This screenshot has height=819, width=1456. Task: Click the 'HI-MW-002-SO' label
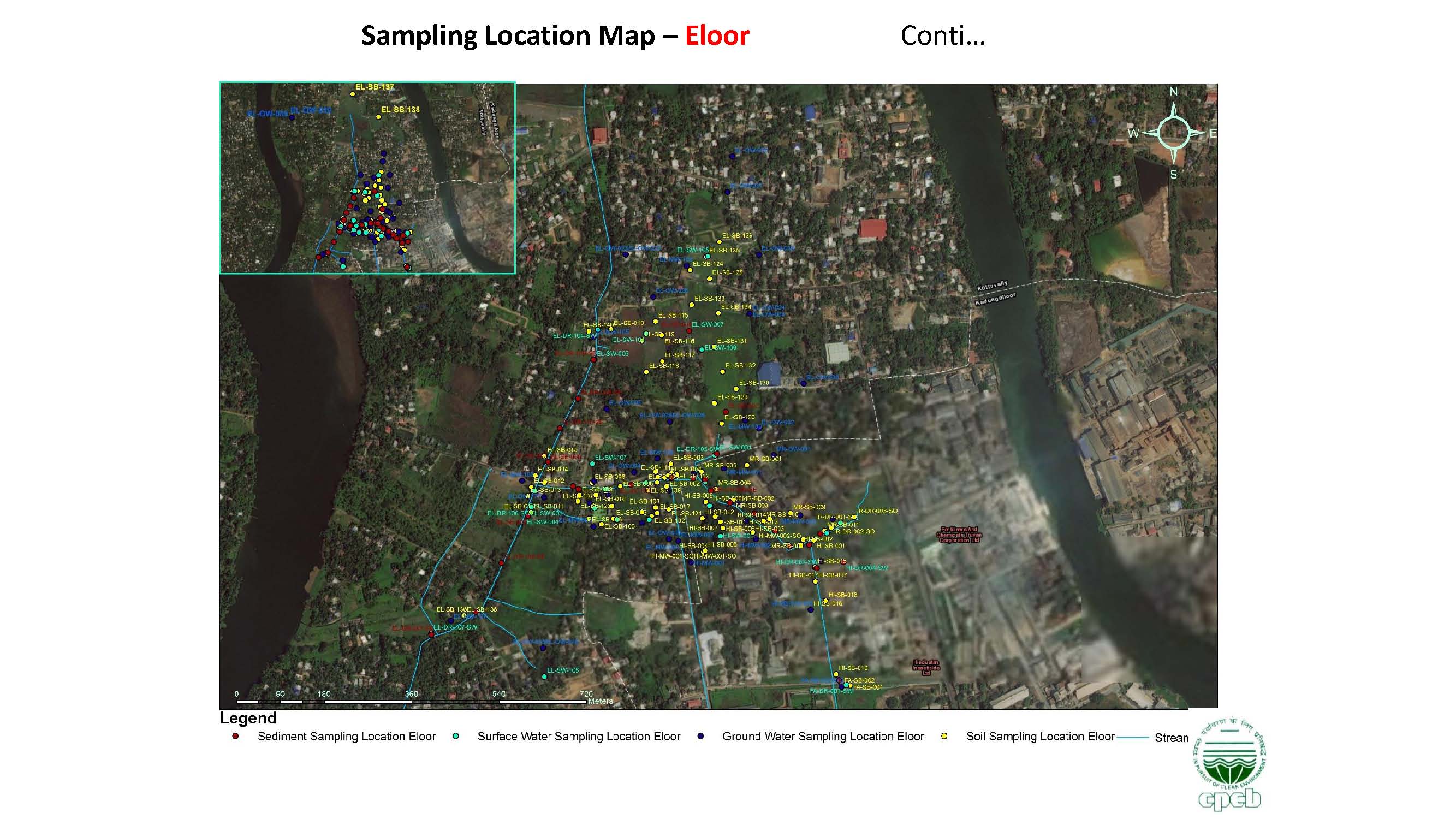780,535
